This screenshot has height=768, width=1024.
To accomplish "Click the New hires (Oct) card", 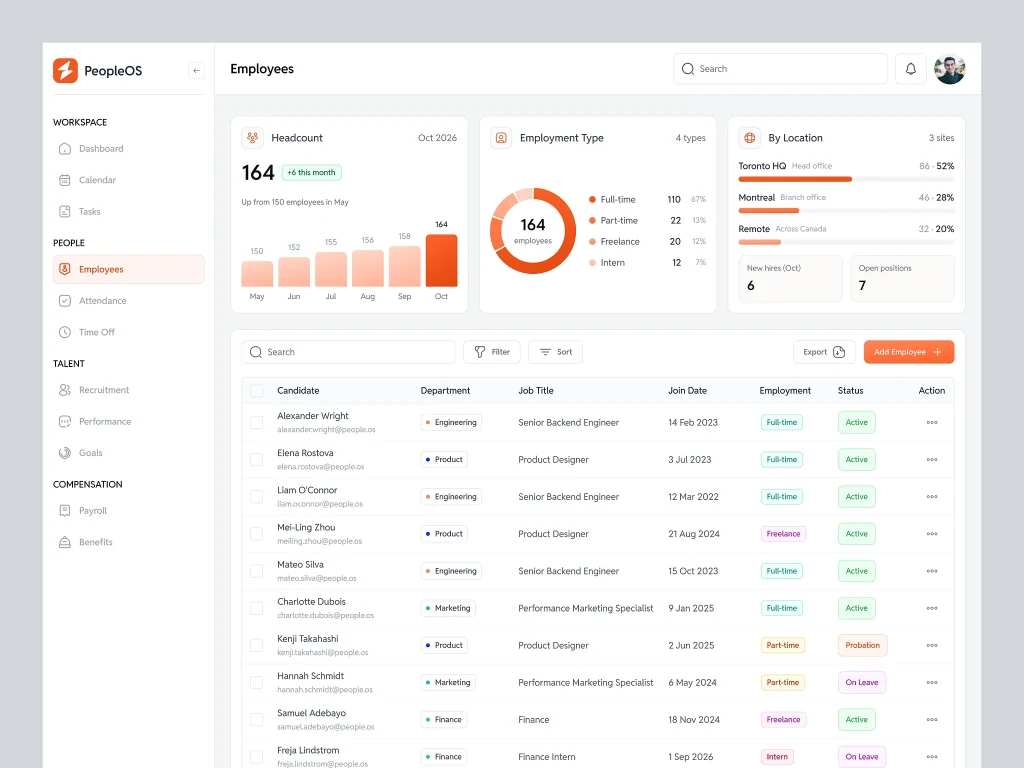I will click(790, 278).
